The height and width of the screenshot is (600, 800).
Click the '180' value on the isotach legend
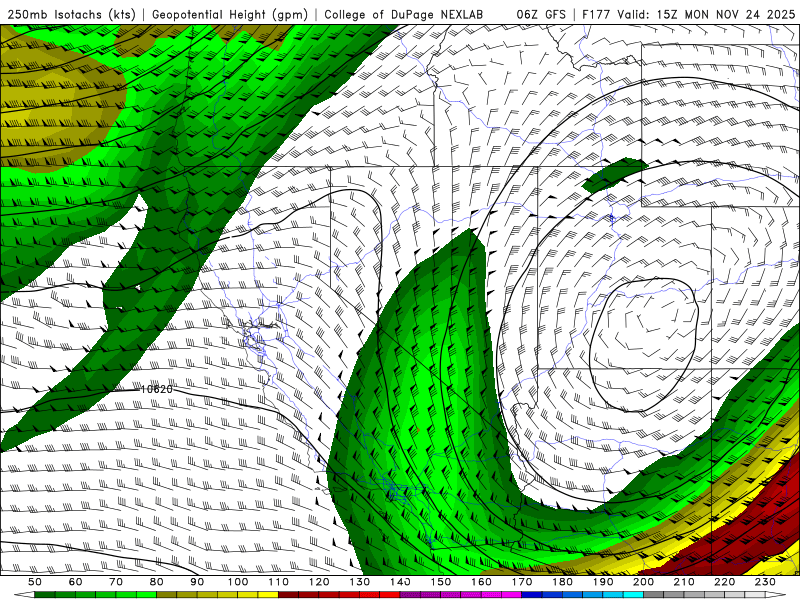click(562, 582)
